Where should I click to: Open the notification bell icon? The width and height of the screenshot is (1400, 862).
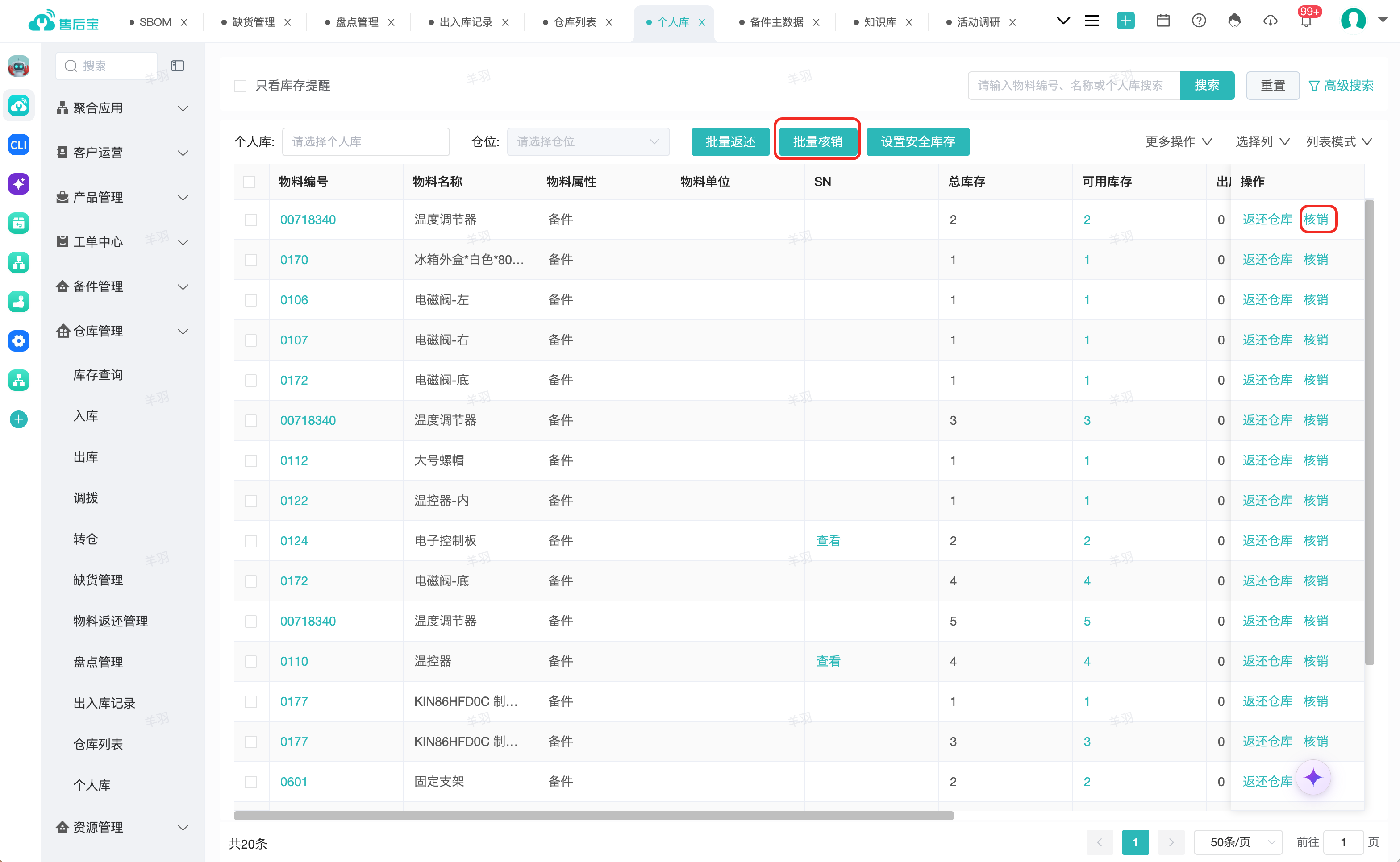[1306, 21]
